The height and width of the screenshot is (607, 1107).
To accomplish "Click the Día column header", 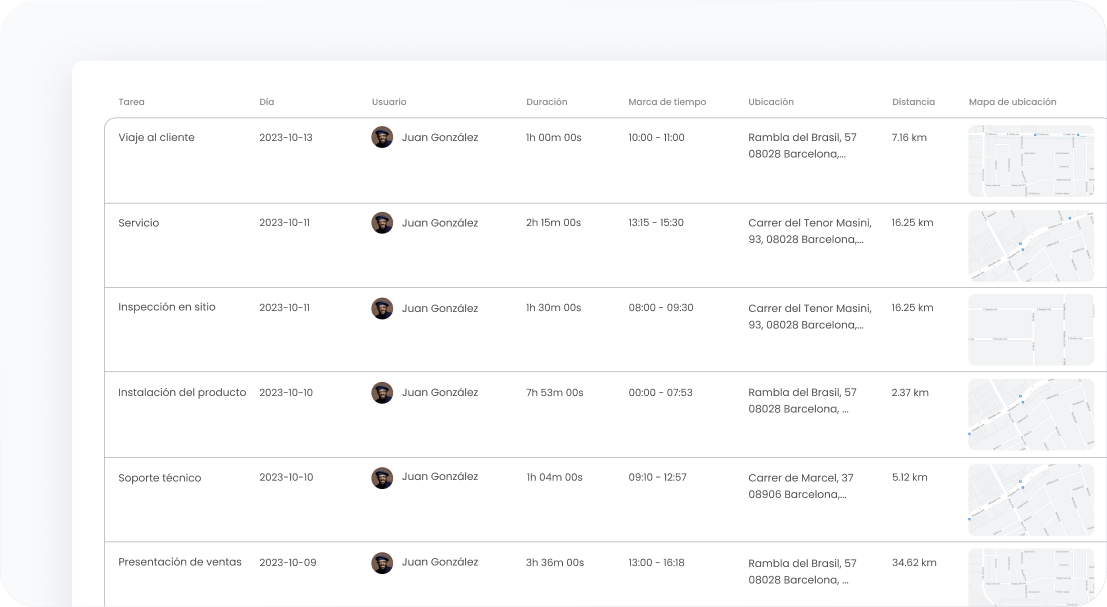I will [266, 102].
